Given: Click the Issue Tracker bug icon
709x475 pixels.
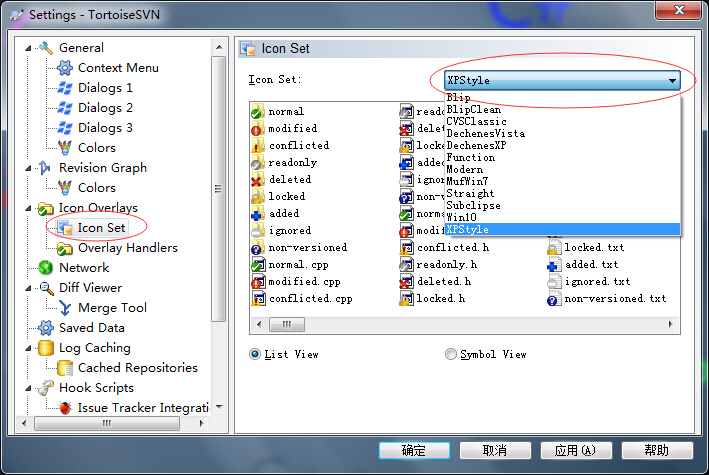Looking at the screenshot, I should [x=65, y=408].
